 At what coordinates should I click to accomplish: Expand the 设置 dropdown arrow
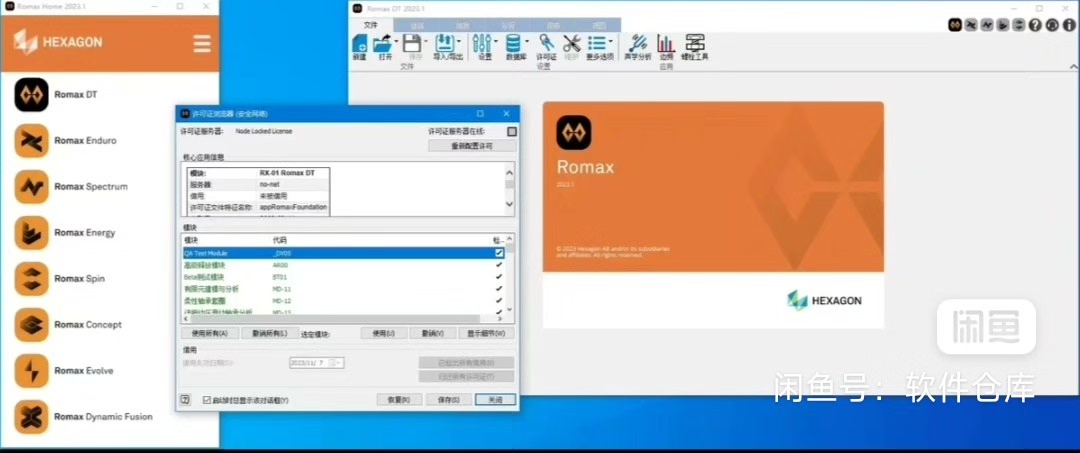click(x=496, y=42)
